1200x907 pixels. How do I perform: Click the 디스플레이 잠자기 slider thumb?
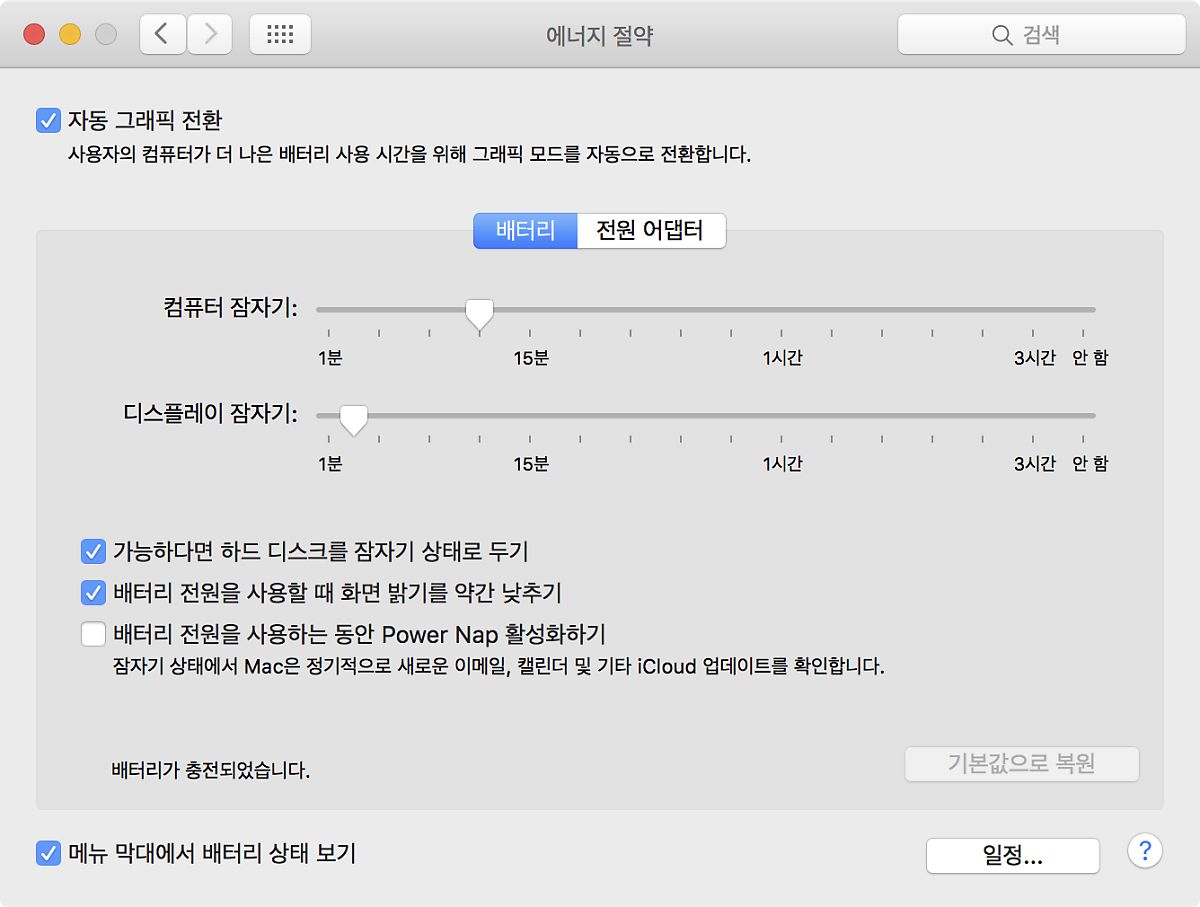point(353,420)
